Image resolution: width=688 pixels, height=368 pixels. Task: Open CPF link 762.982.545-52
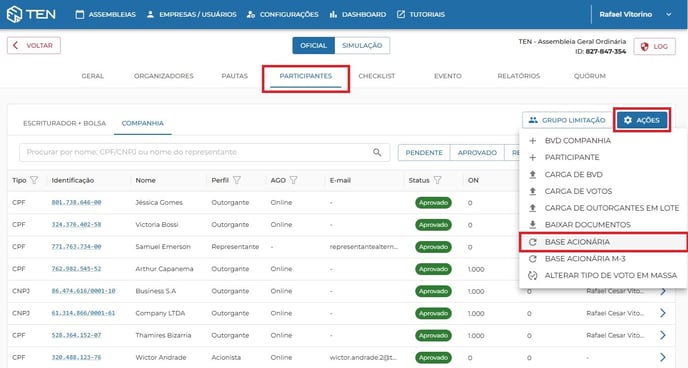pos(76,269)
